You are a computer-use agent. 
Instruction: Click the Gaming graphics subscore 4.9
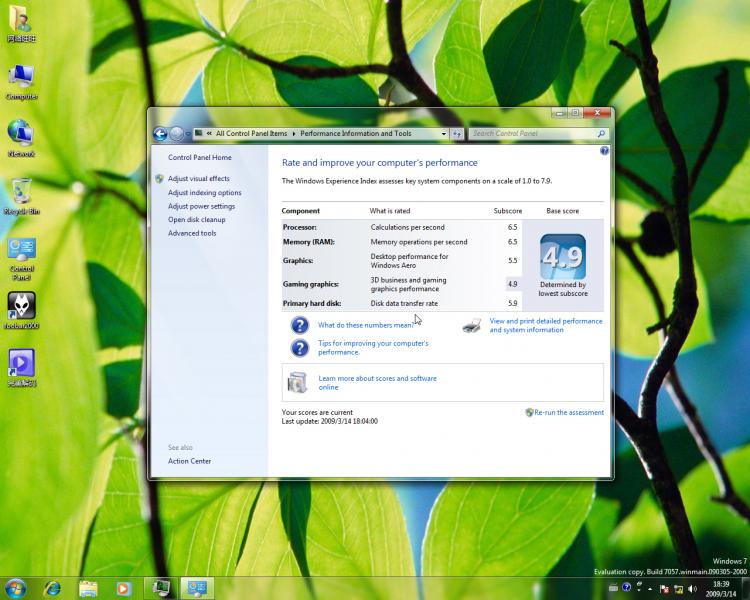tap(512, 284)
